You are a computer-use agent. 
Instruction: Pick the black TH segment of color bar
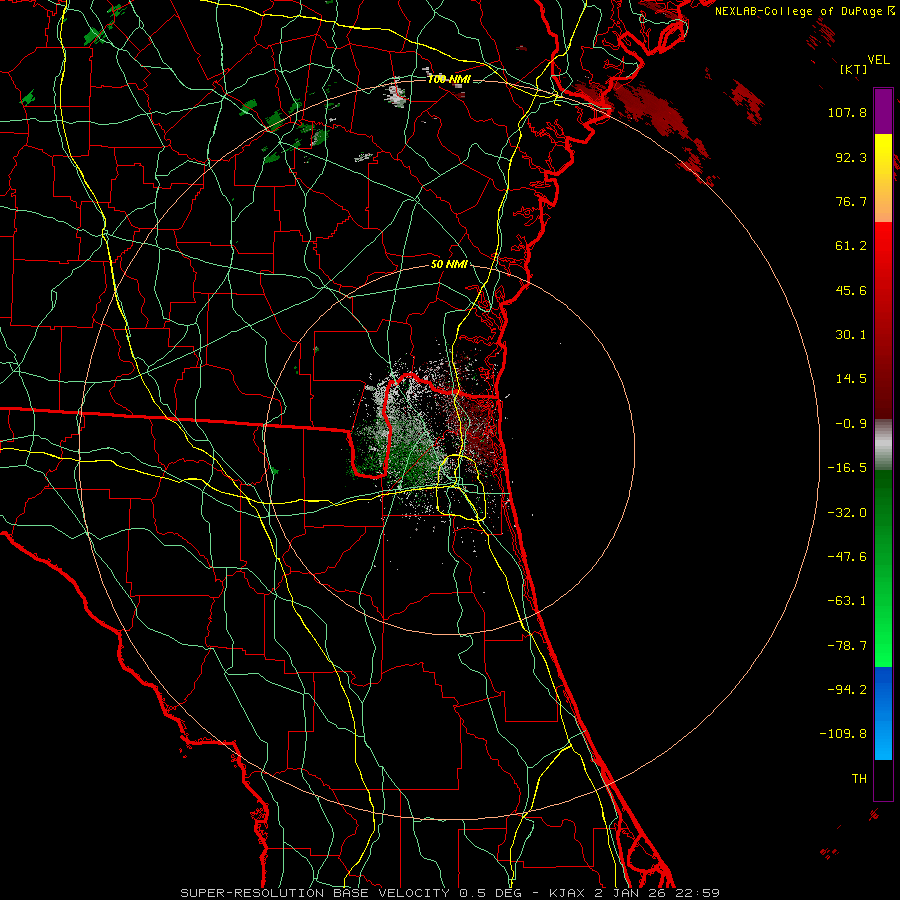pos(883,780)
